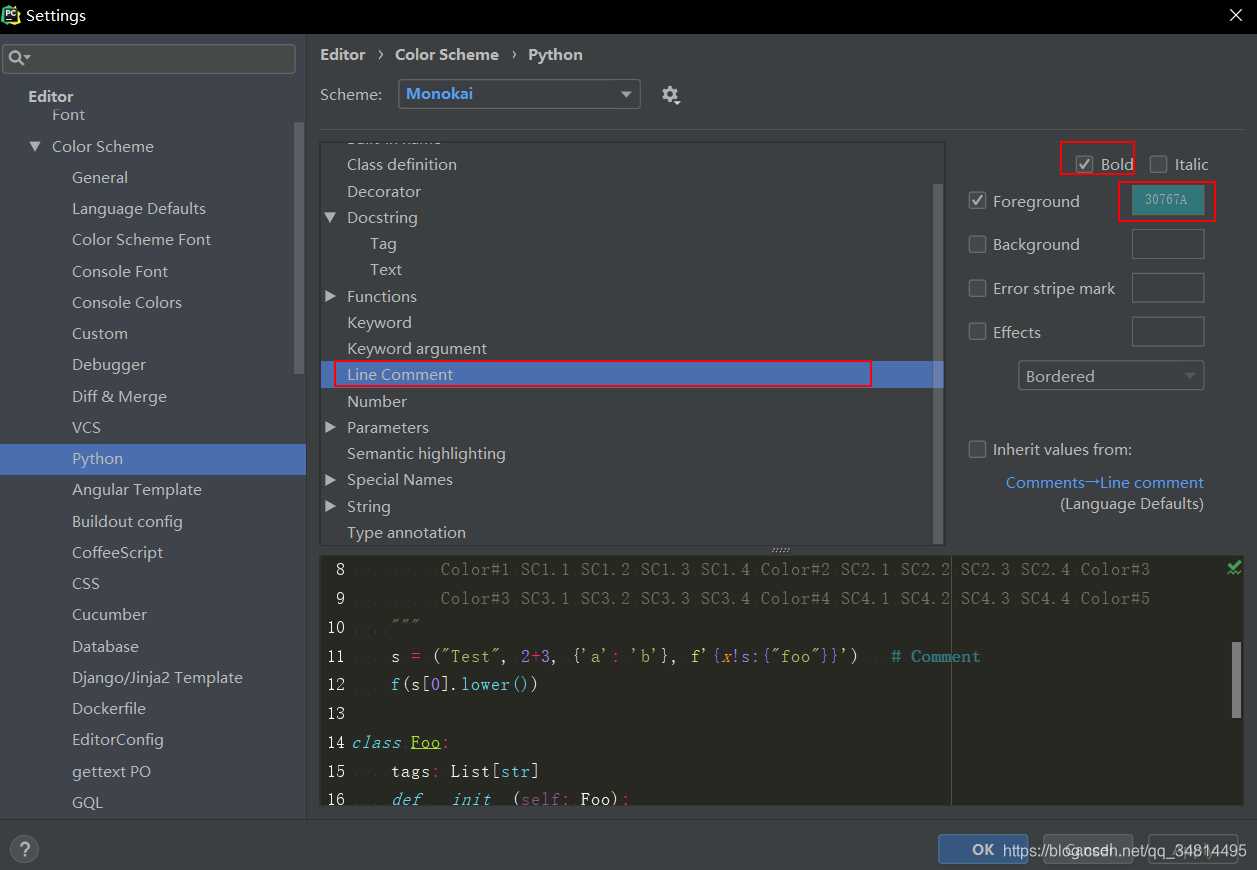Viewport: 1257px width, 870px height.
Task: Click the settings search input field
Action: pyautogui.click(x=150, y=58)
